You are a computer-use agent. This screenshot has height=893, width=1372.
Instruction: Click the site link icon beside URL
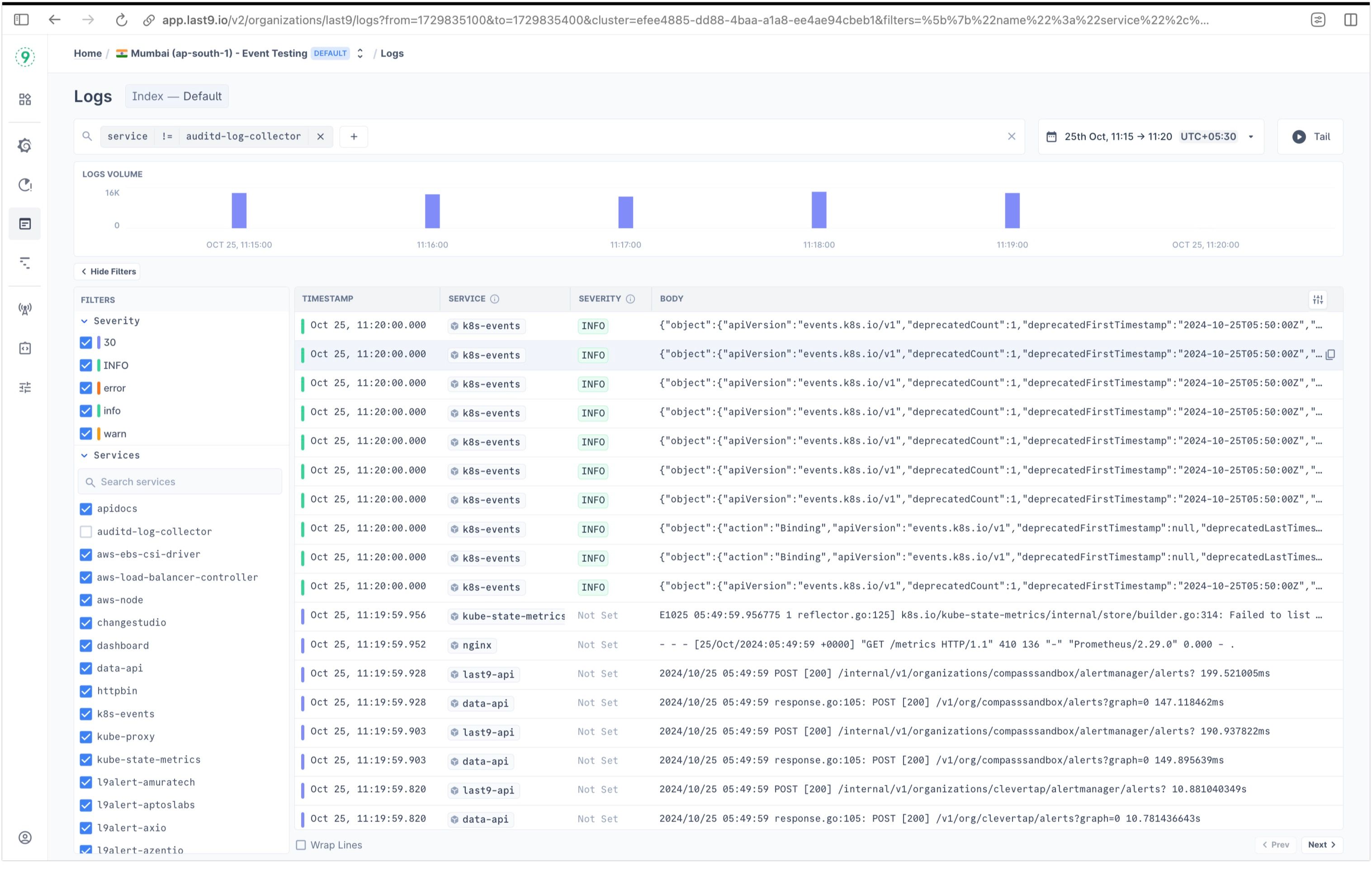(149, 20)
